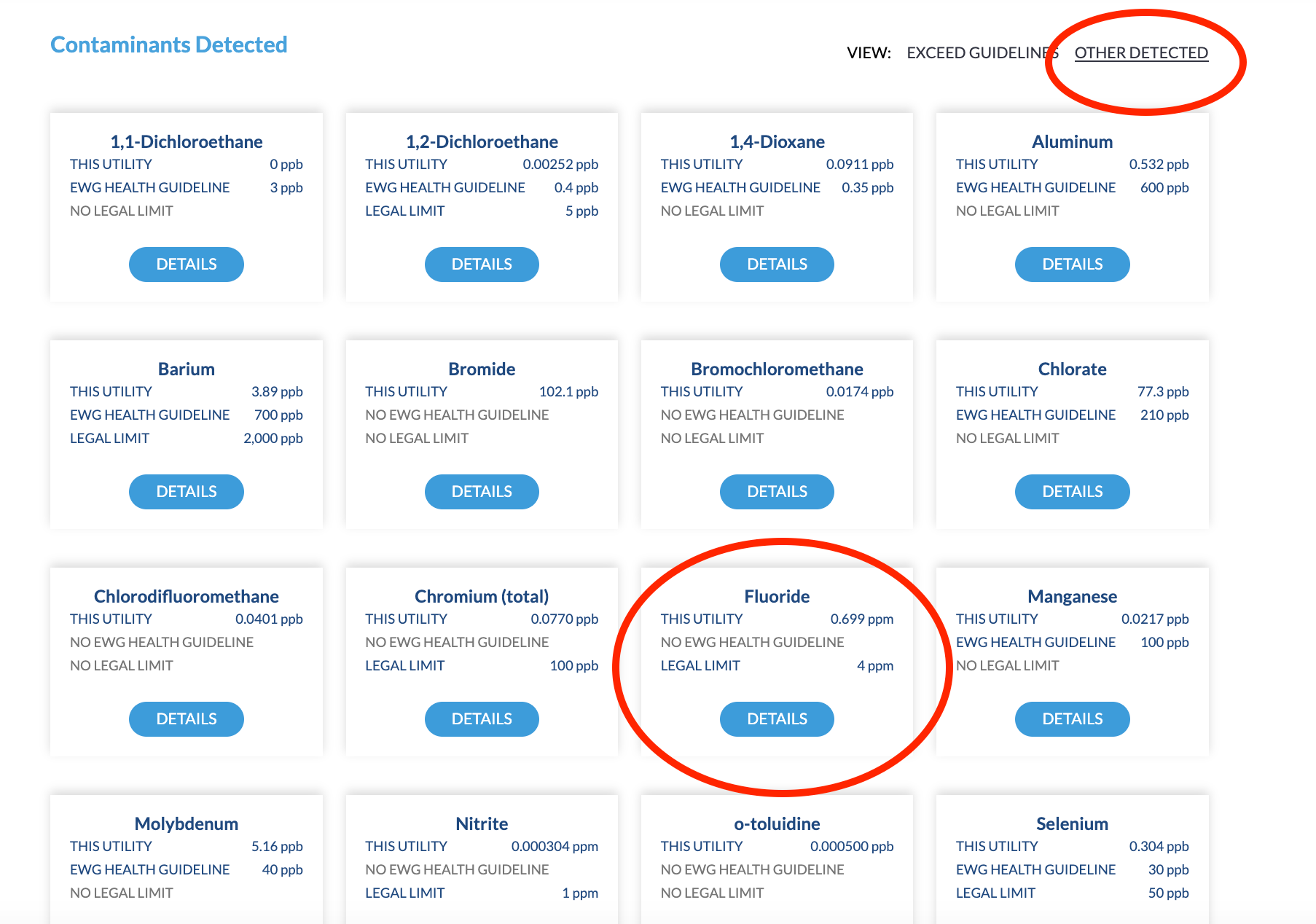The height and width of the screenshot is (924, 1316).
Task: Click Details button under 1,2-Dichloroethane
Action: tap(482, 265)
